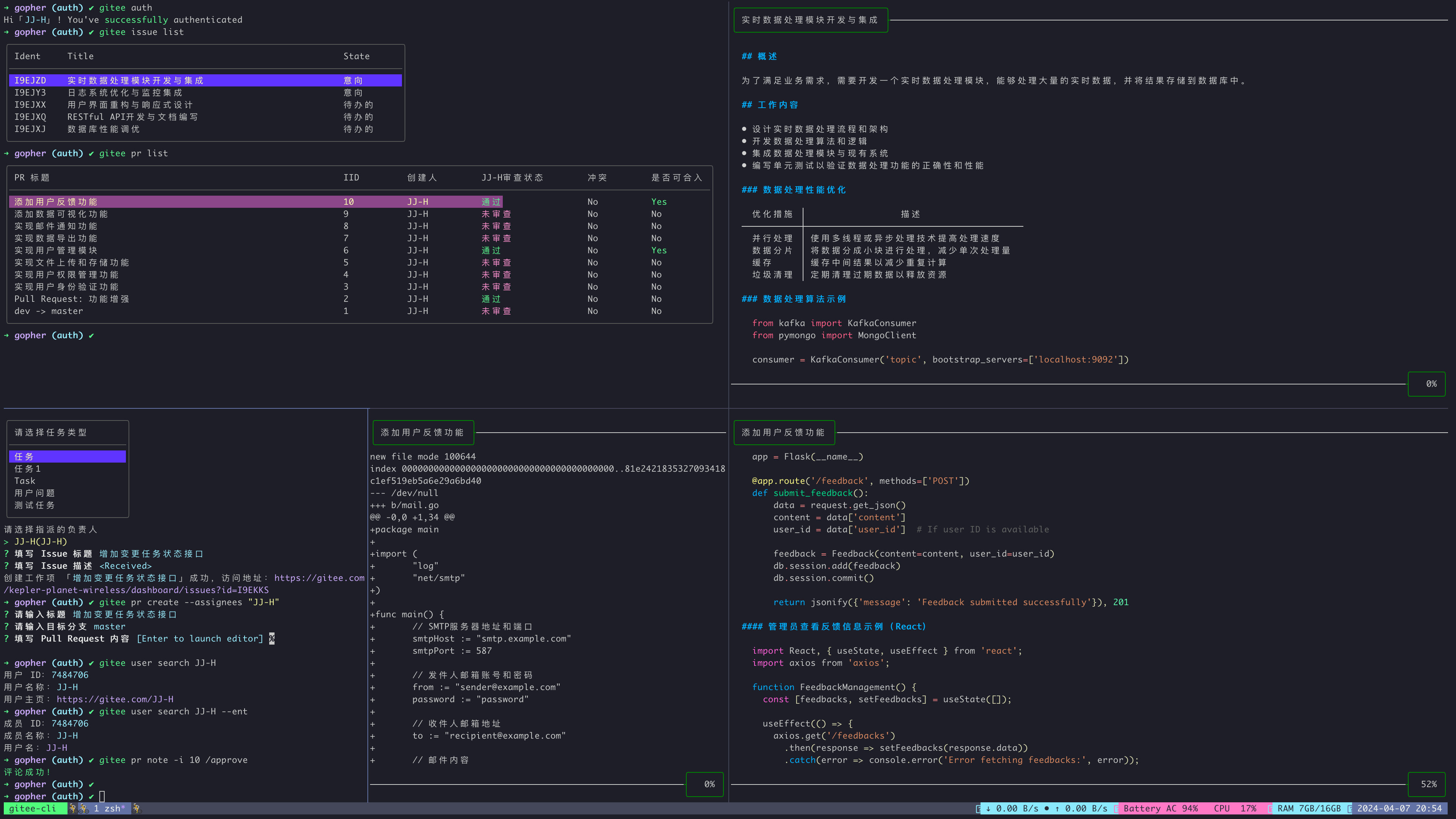Click '[Enter to launch editor]' prompt
The image size is (1456, 819).
click(200, 639)
